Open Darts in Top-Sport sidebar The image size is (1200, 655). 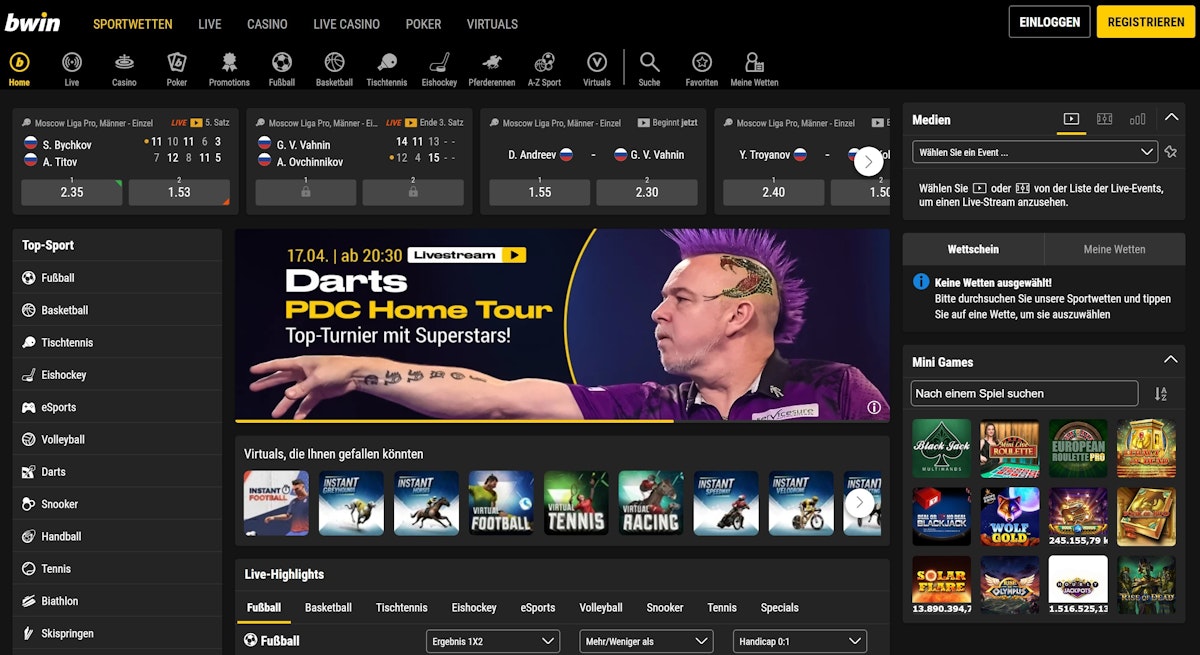pos(117,472)
